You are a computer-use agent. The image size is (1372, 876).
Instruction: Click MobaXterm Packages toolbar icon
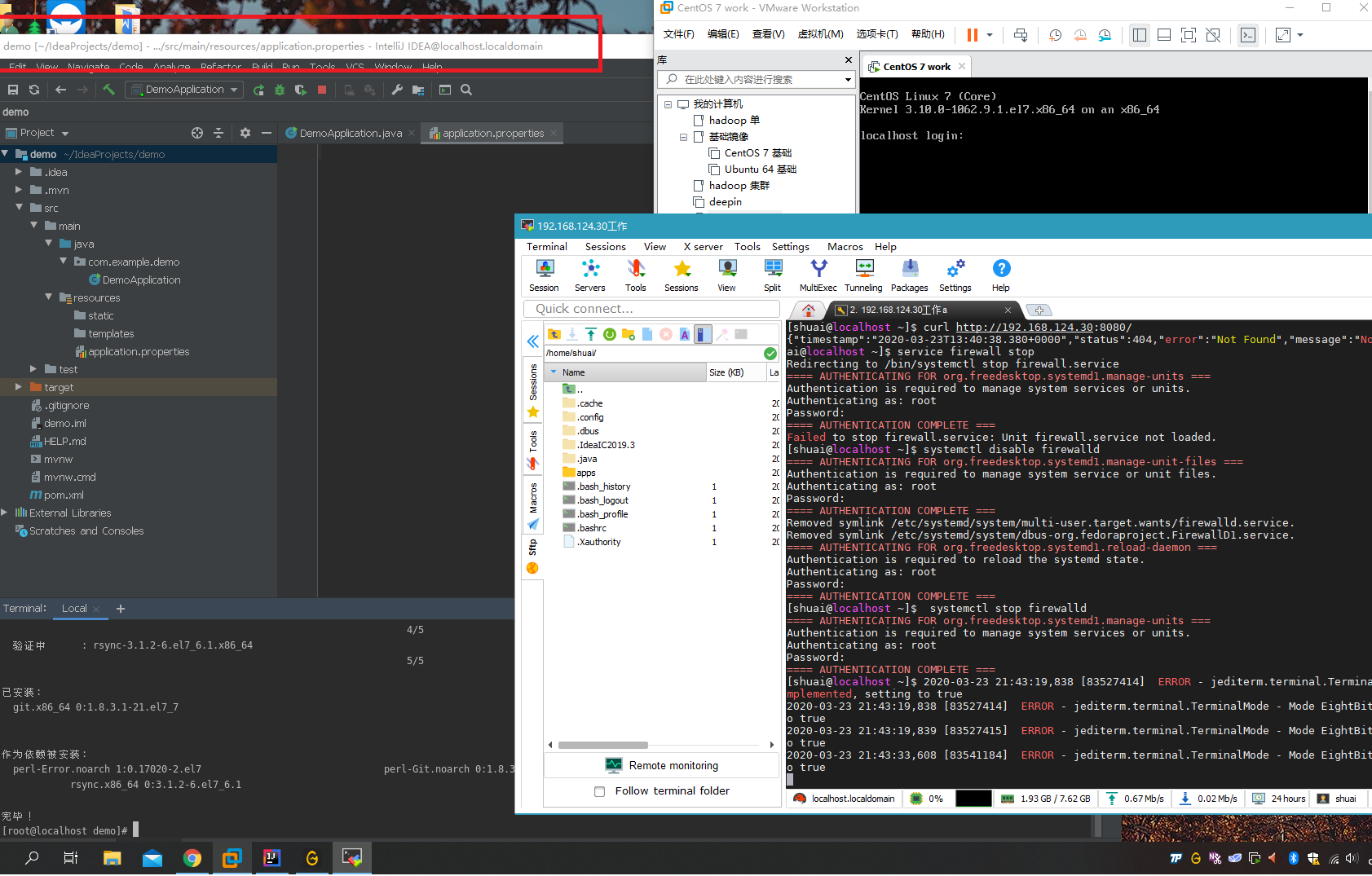910,275
